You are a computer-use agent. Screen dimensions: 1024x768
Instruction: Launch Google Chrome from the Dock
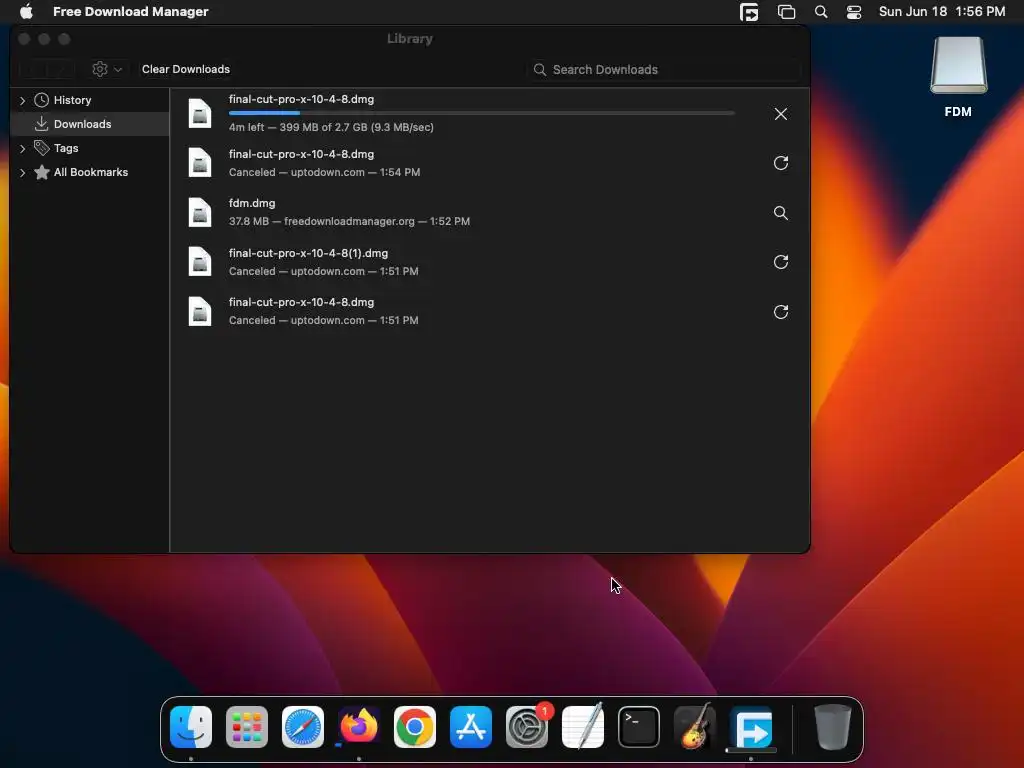click(x=415, y=727)
